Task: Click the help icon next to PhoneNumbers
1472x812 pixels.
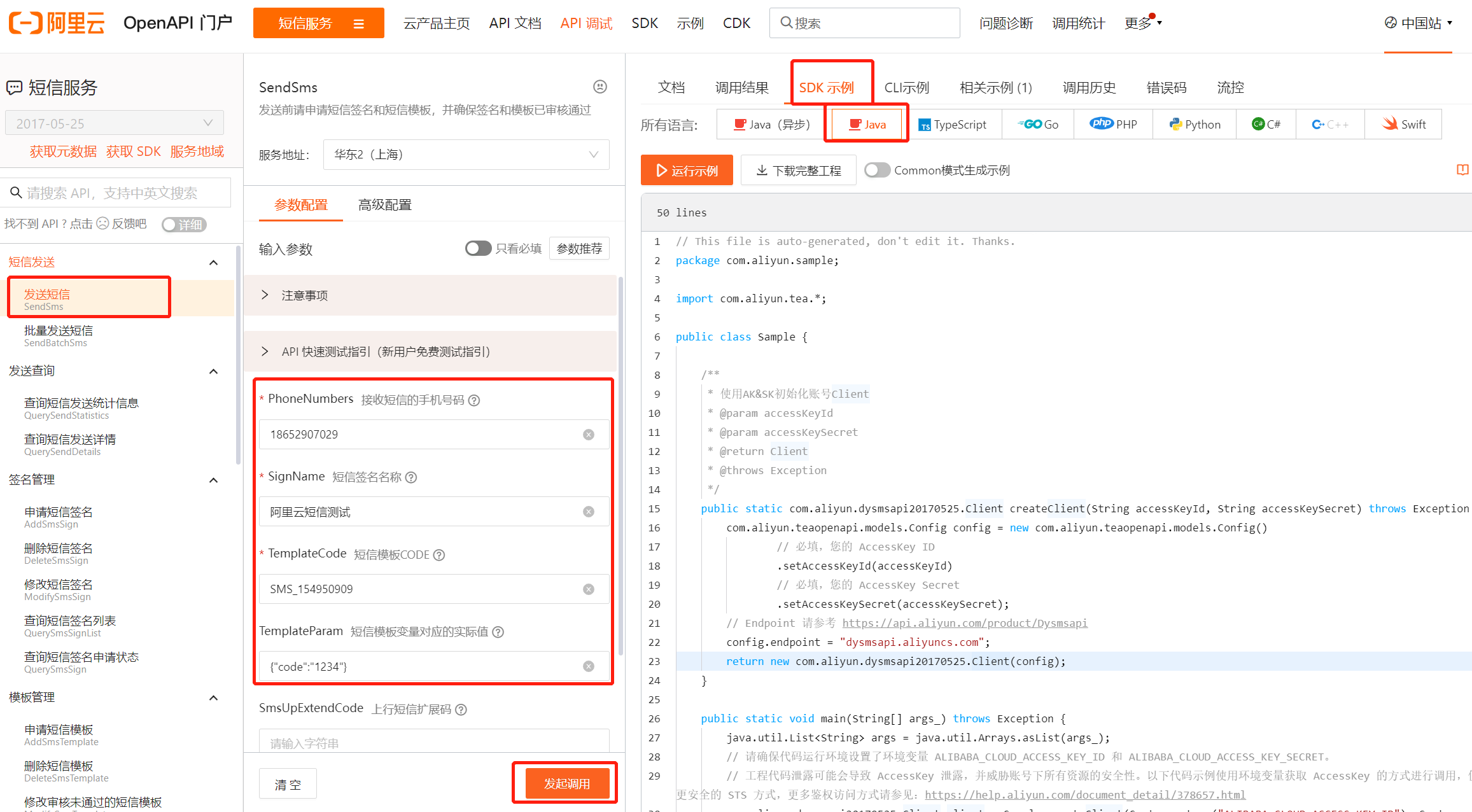Action: (474, 400)
